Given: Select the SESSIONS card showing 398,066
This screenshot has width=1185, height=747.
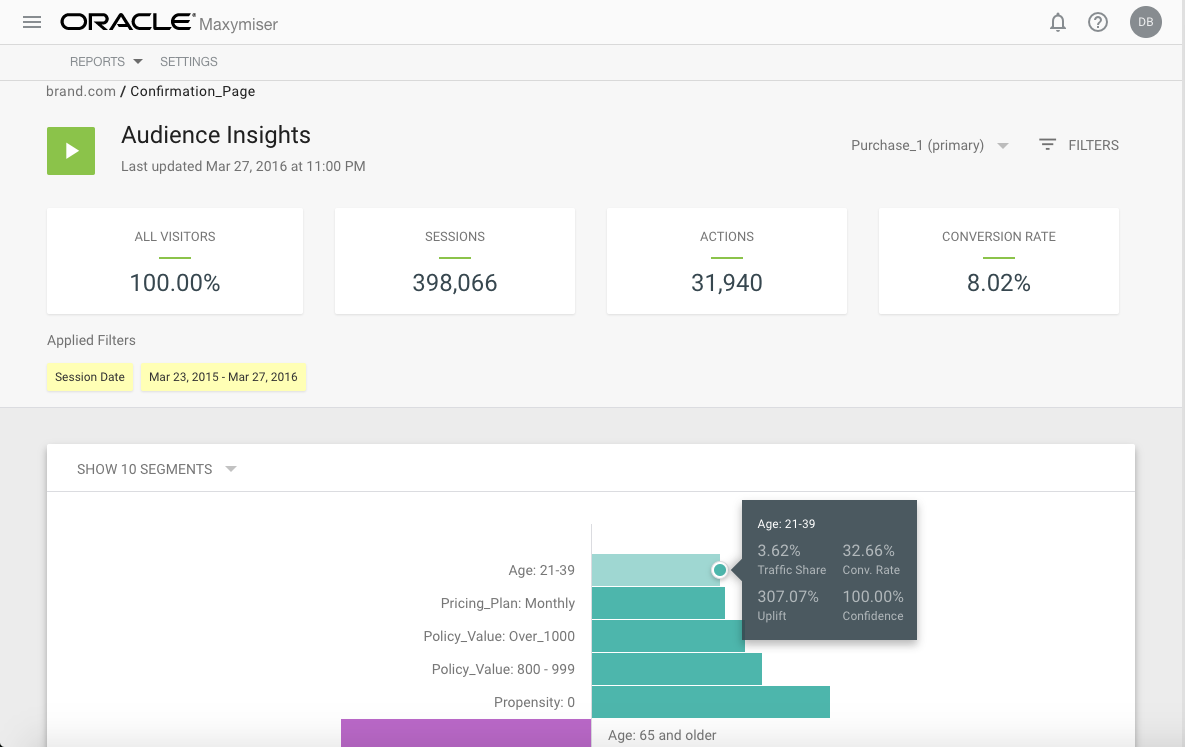Looking at the screenshot, I should pos(454,261).
